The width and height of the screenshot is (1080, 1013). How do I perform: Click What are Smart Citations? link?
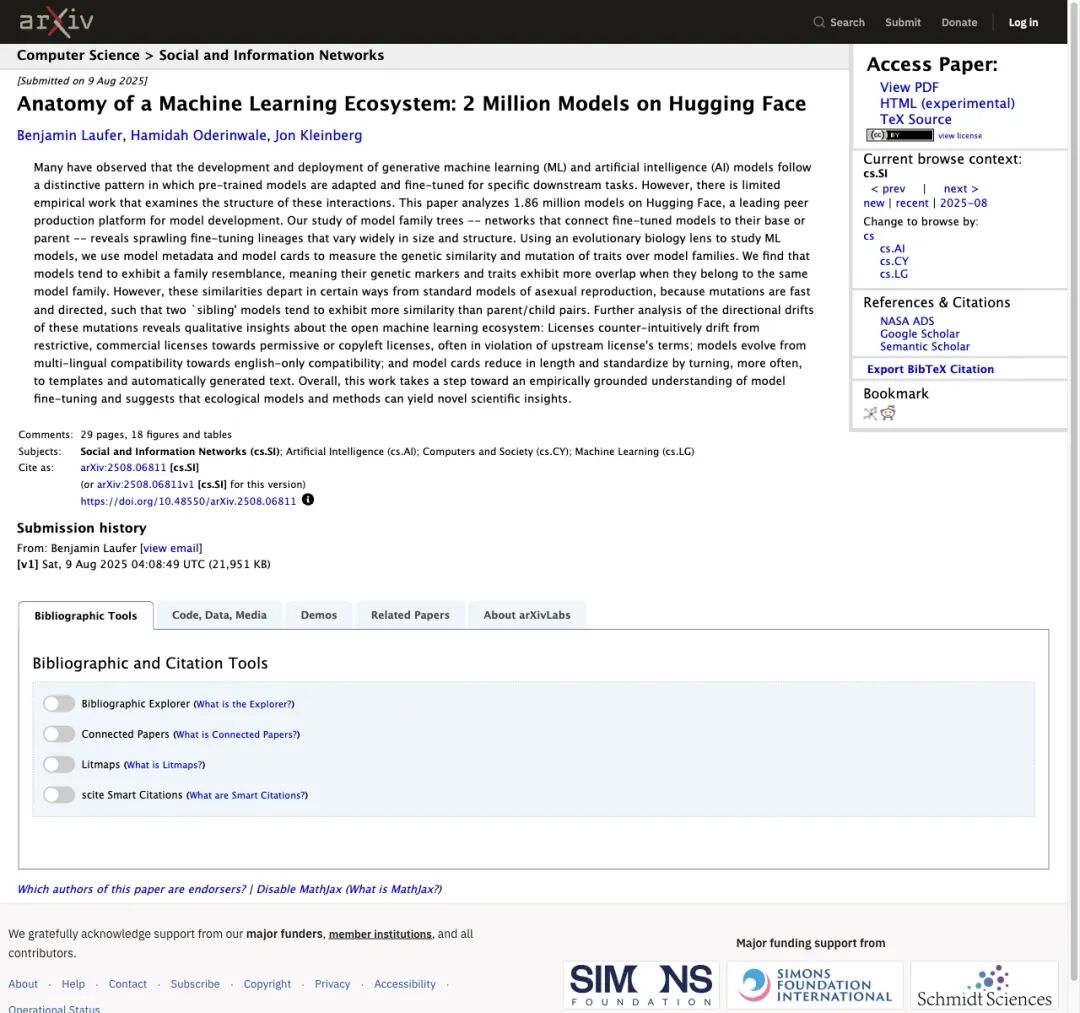point(247,795)
